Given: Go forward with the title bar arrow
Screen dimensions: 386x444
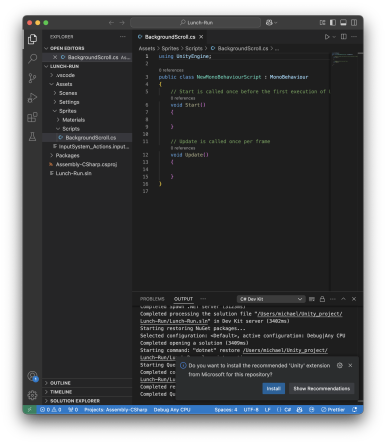Looking at the screenshot, I should 122,23.
